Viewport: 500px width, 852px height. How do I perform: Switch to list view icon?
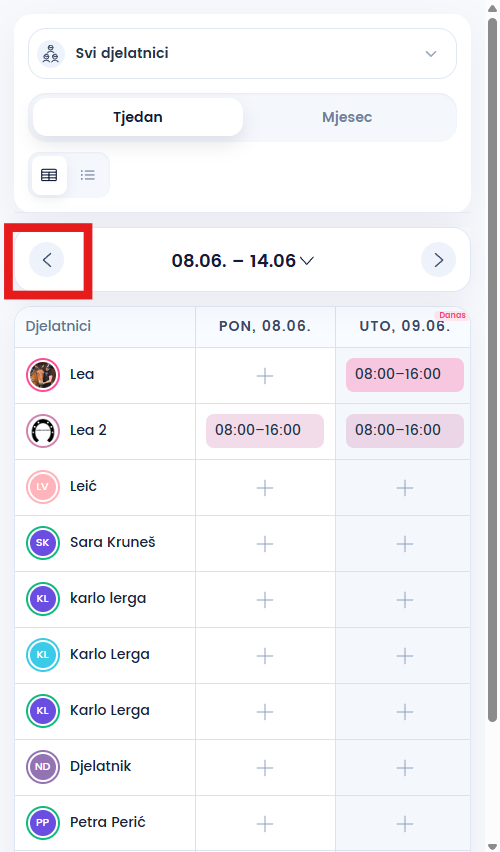click(x=88, y=175)
